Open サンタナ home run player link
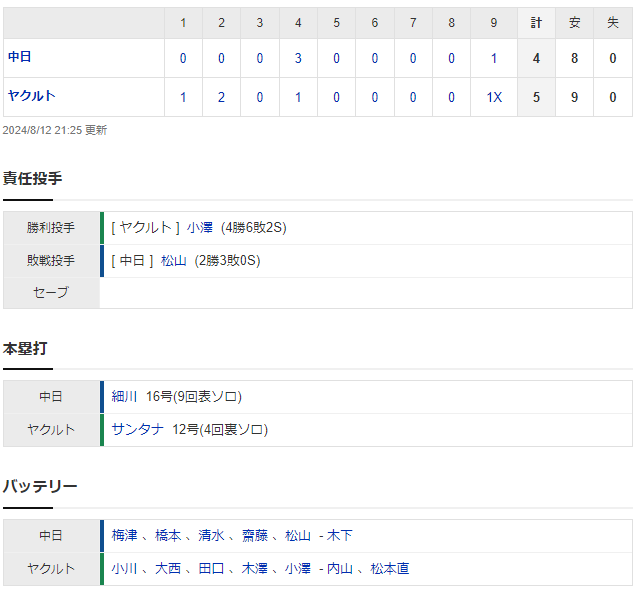 (137, 429)
